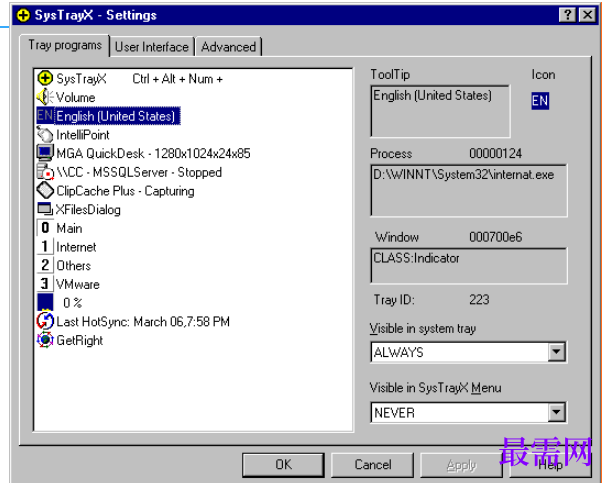
Task: Select the Main entry
Action: [69, 228]
